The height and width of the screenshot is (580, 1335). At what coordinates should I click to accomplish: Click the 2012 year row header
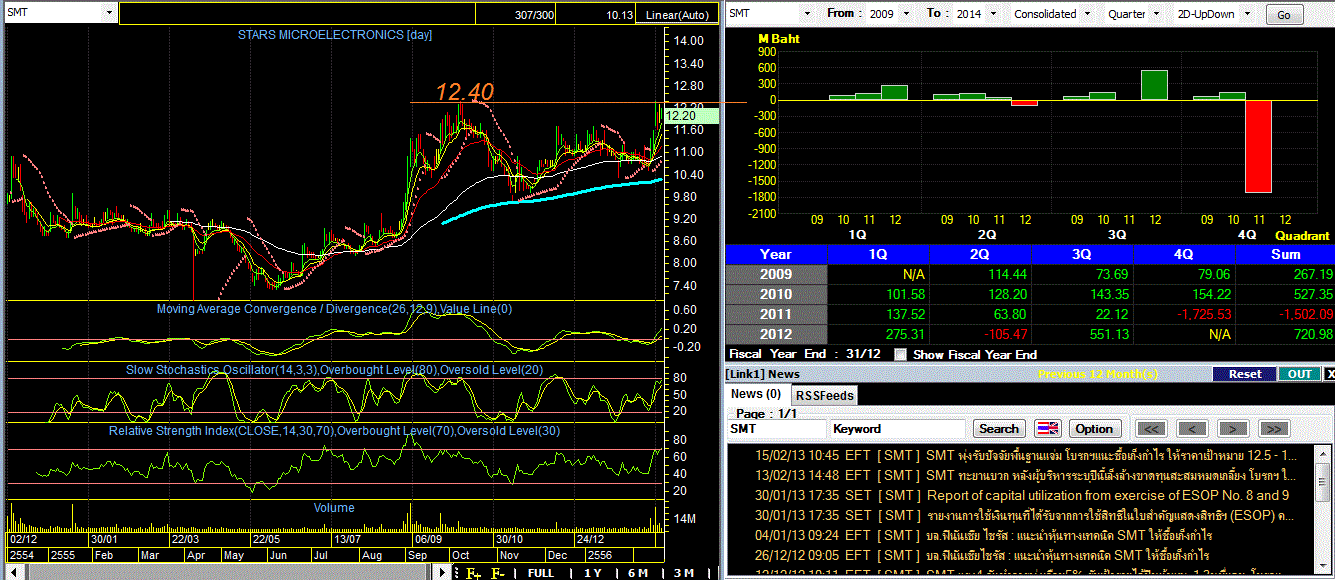pos(776,334)
